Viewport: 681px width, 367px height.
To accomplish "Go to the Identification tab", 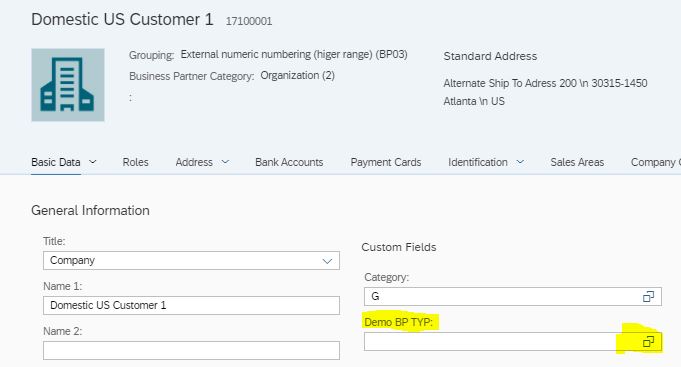I will tap(478, 162).
